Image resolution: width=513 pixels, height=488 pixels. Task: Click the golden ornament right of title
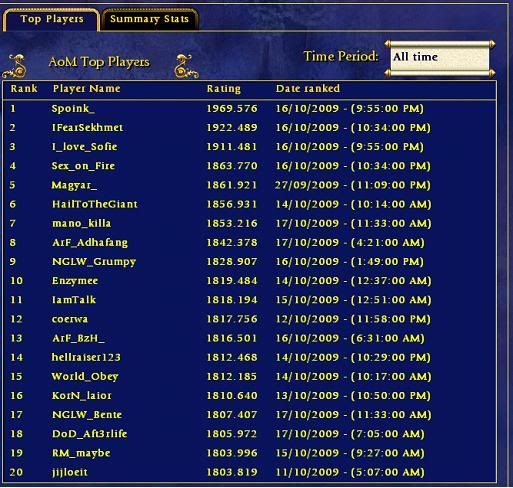pyautogui.click(x=186, y=66)
